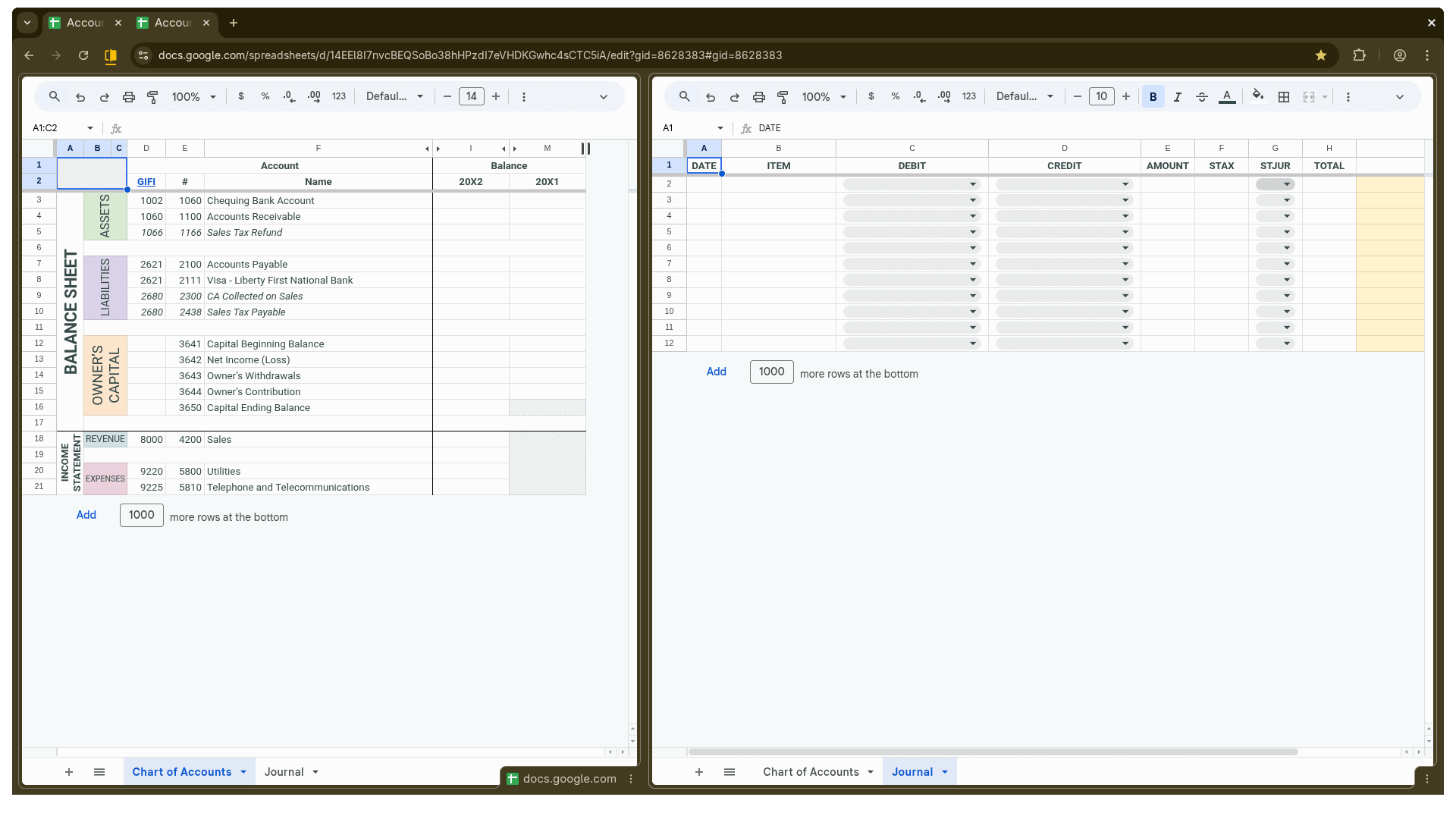Click the Add button below the Journal rows
1456x819 pixels.
pos(716,372)
